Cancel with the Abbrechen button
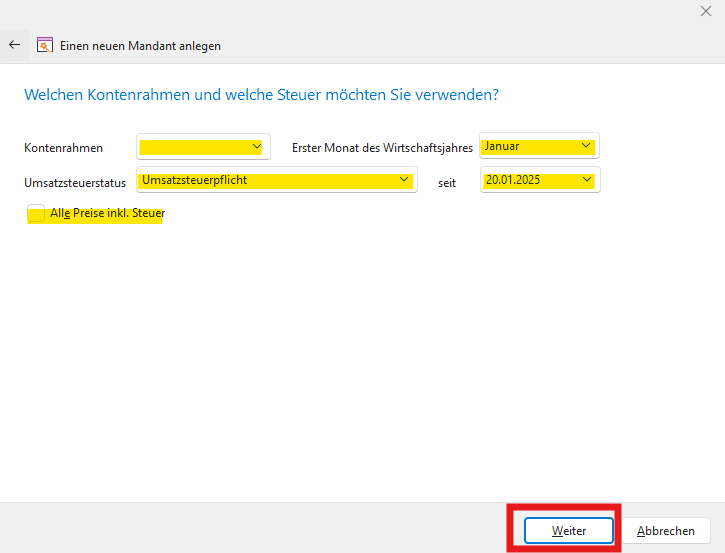 coord(666,531)
